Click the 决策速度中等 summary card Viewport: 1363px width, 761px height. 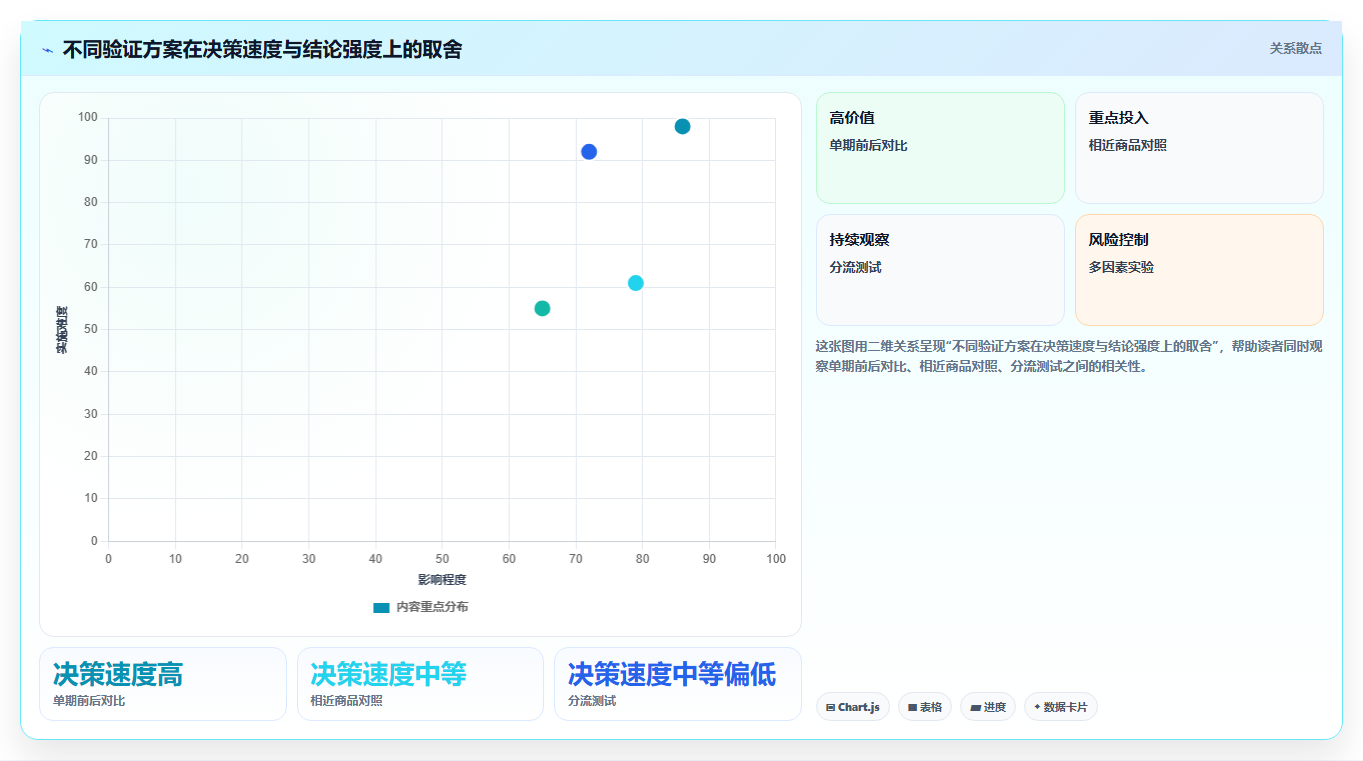click(x=420, y=684)
